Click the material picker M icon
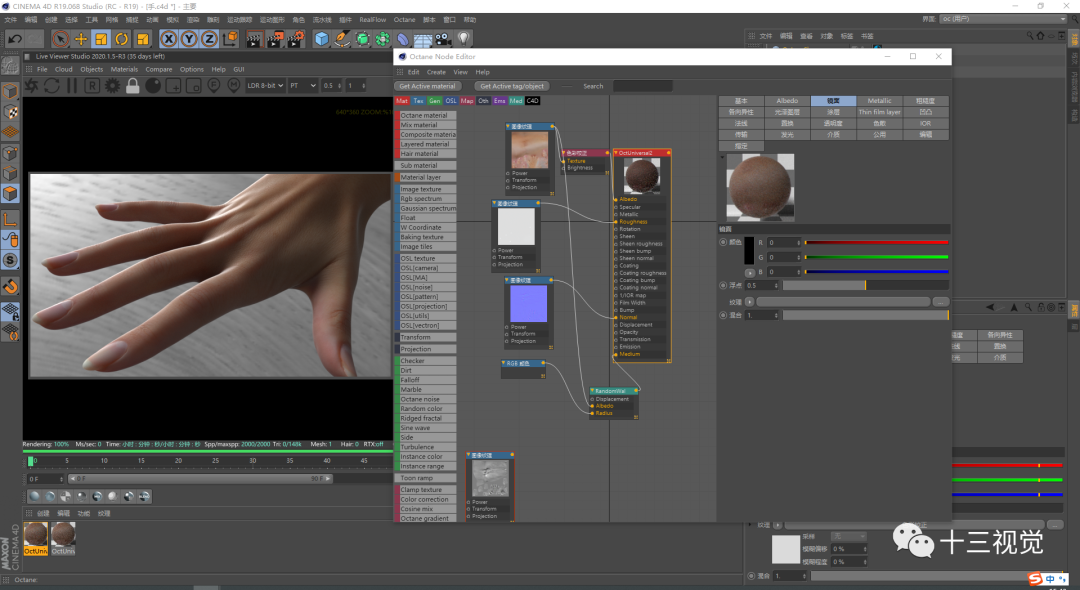1080x590 pixels. tap(234, 86)
